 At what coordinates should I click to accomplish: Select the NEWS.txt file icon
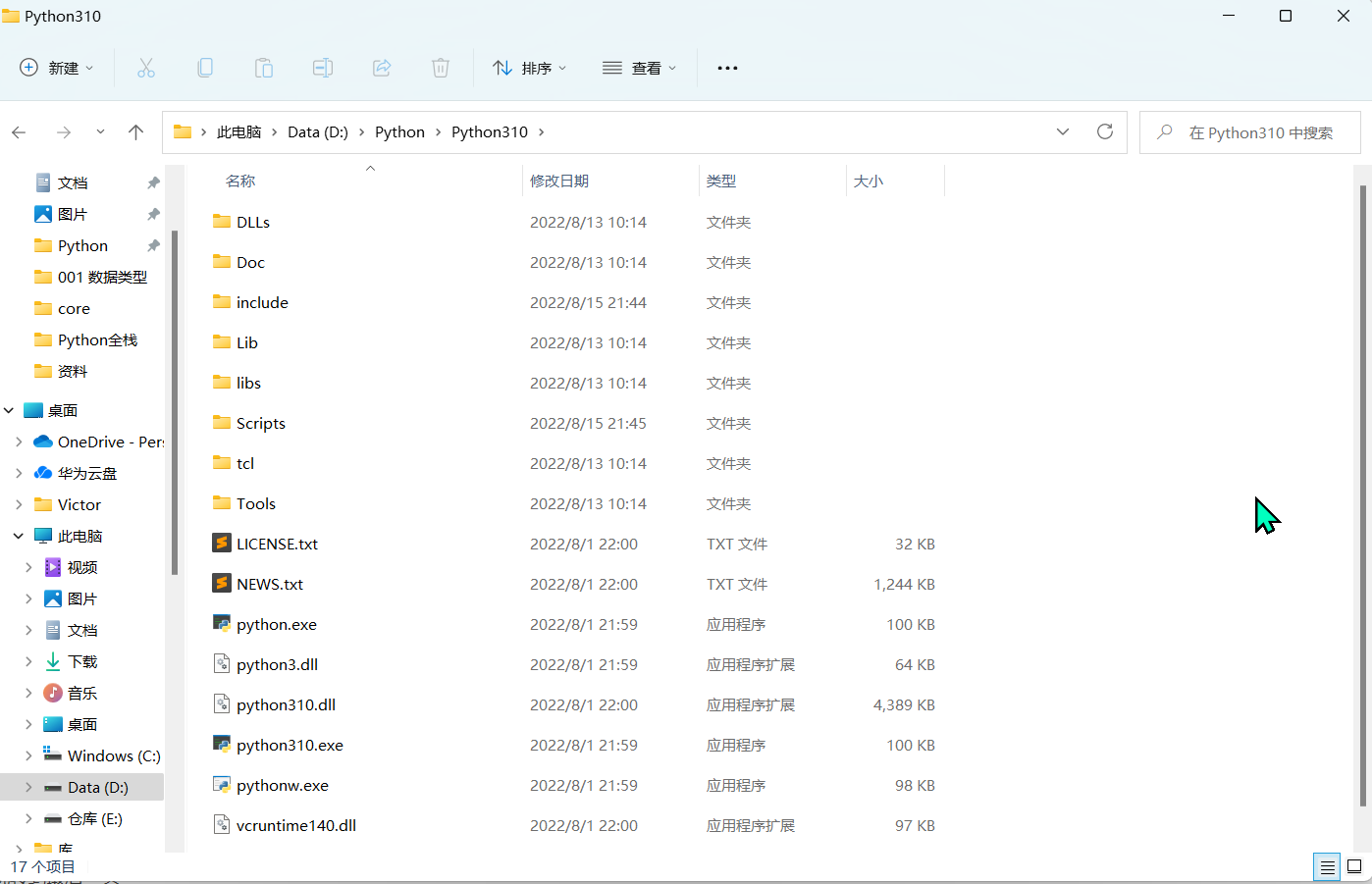(x=222, y=584)
